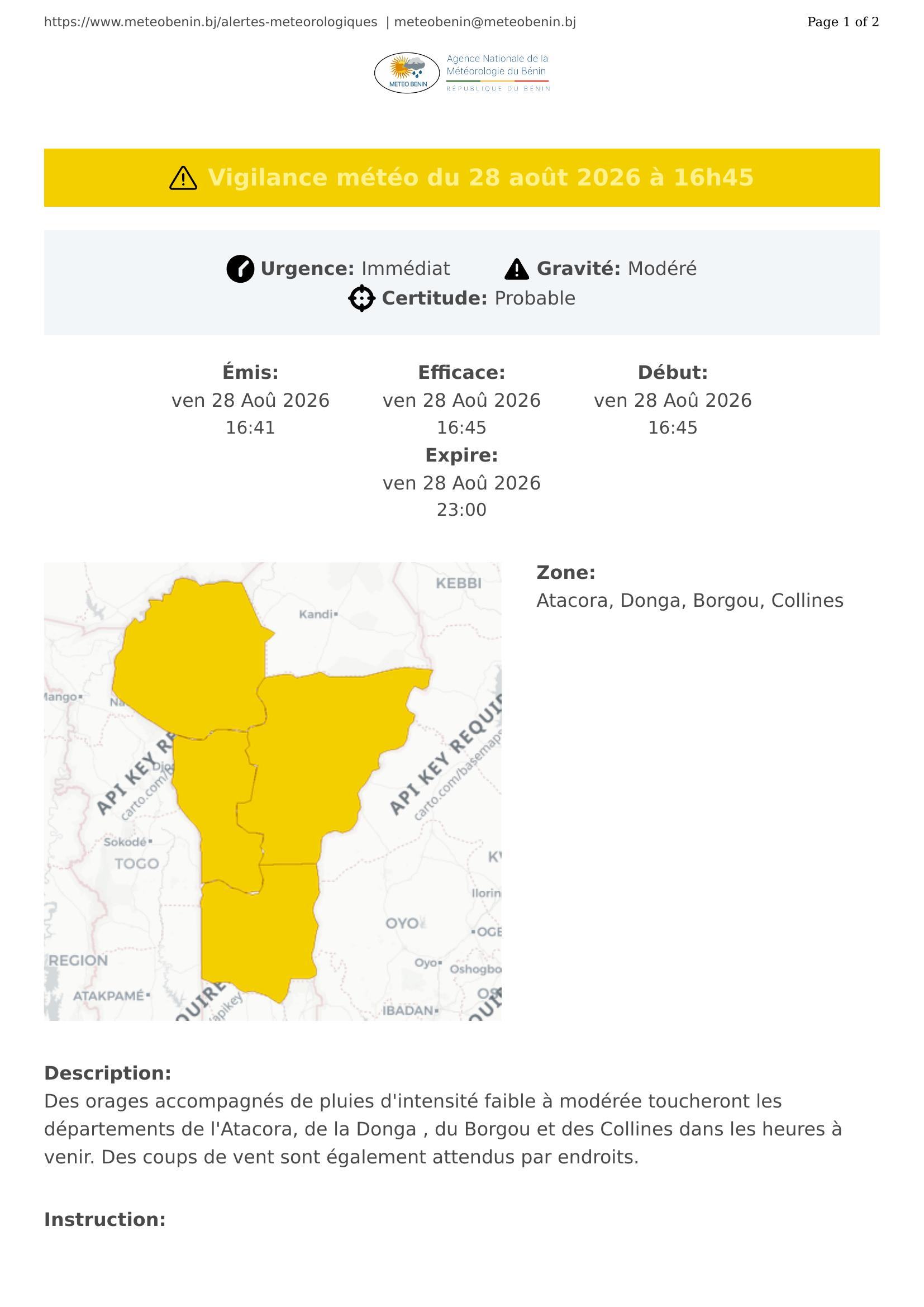Click the Urgence clock icon

(x=240, y=269)
